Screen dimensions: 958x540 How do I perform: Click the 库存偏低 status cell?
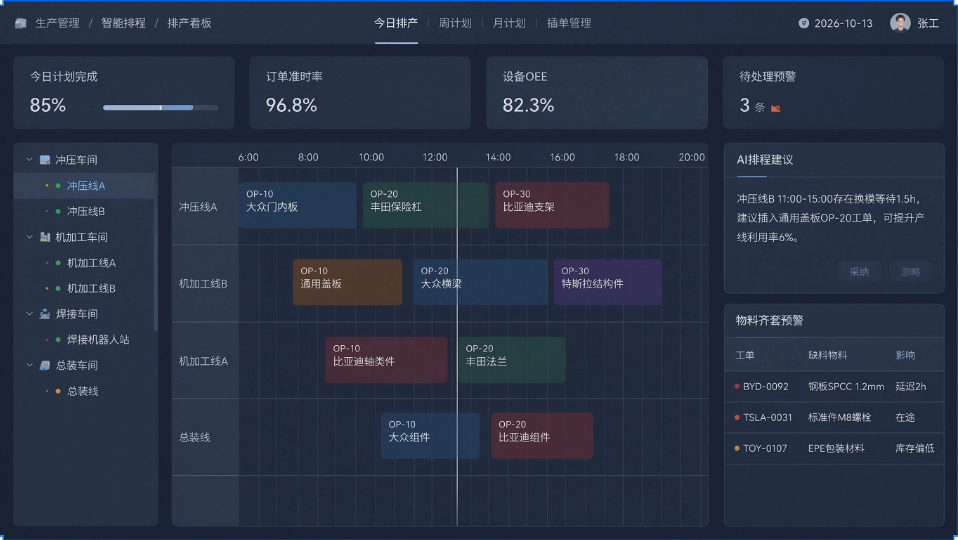(x=915, y=448)
